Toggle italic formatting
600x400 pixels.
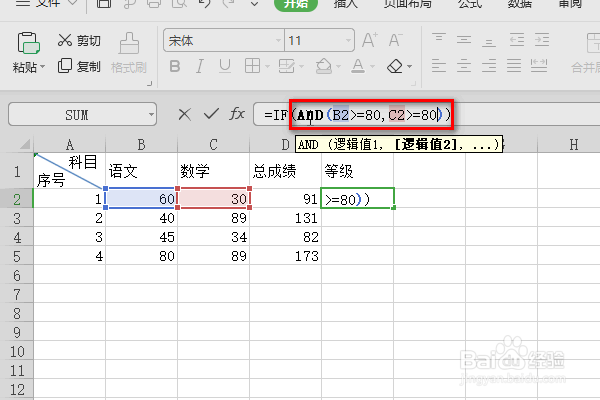[199, 67]
